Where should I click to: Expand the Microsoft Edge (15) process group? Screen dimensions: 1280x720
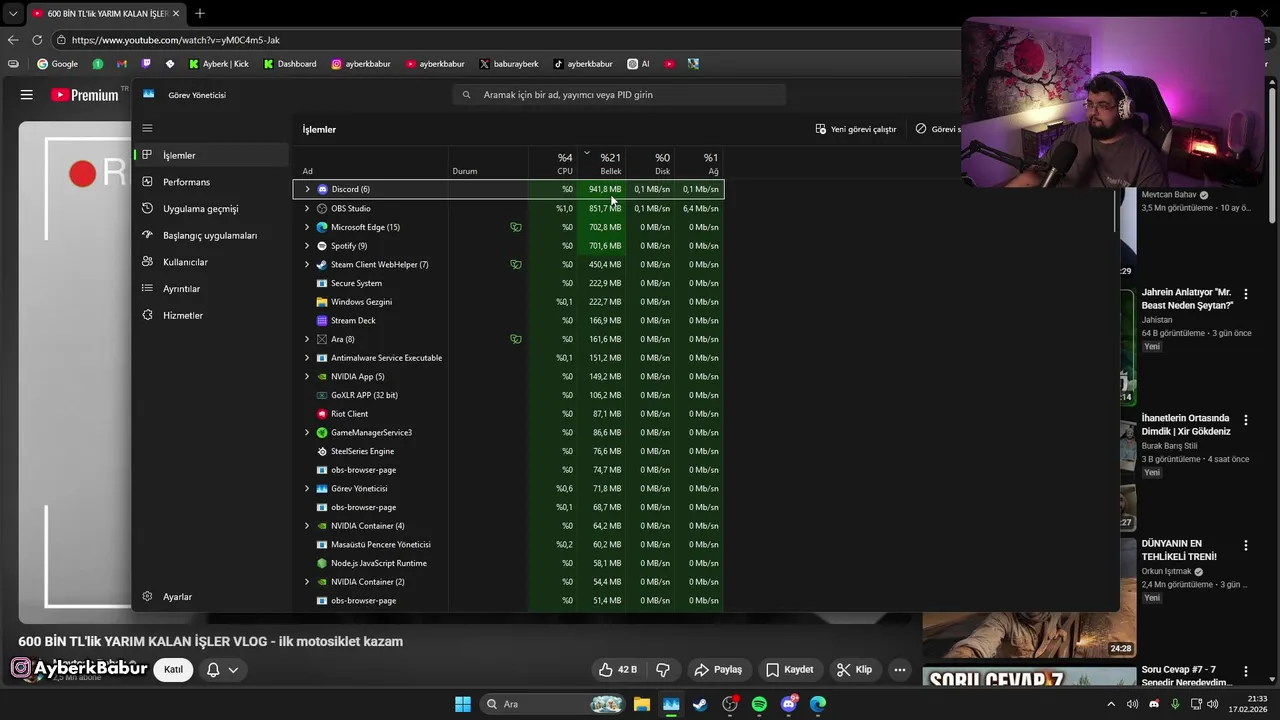[307, 227]
